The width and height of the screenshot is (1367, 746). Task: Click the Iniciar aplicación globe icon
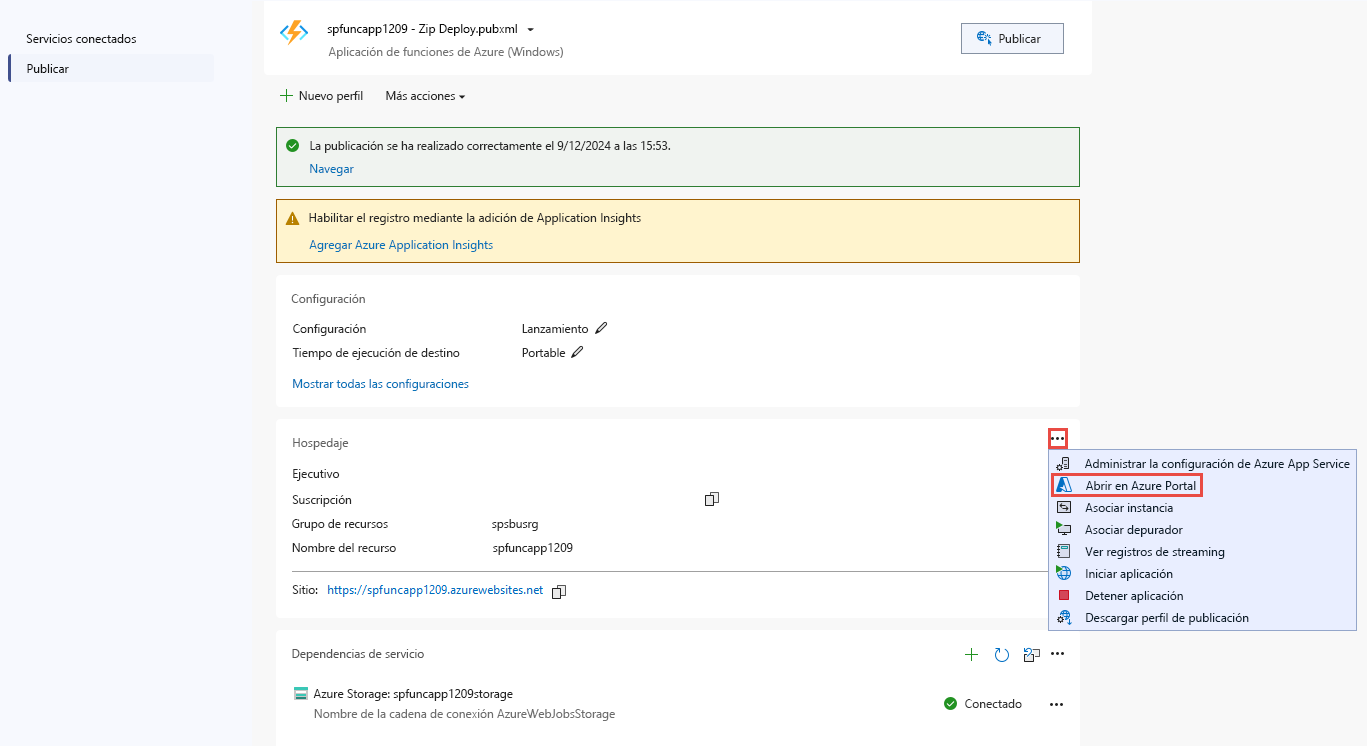click(1064, 573)
